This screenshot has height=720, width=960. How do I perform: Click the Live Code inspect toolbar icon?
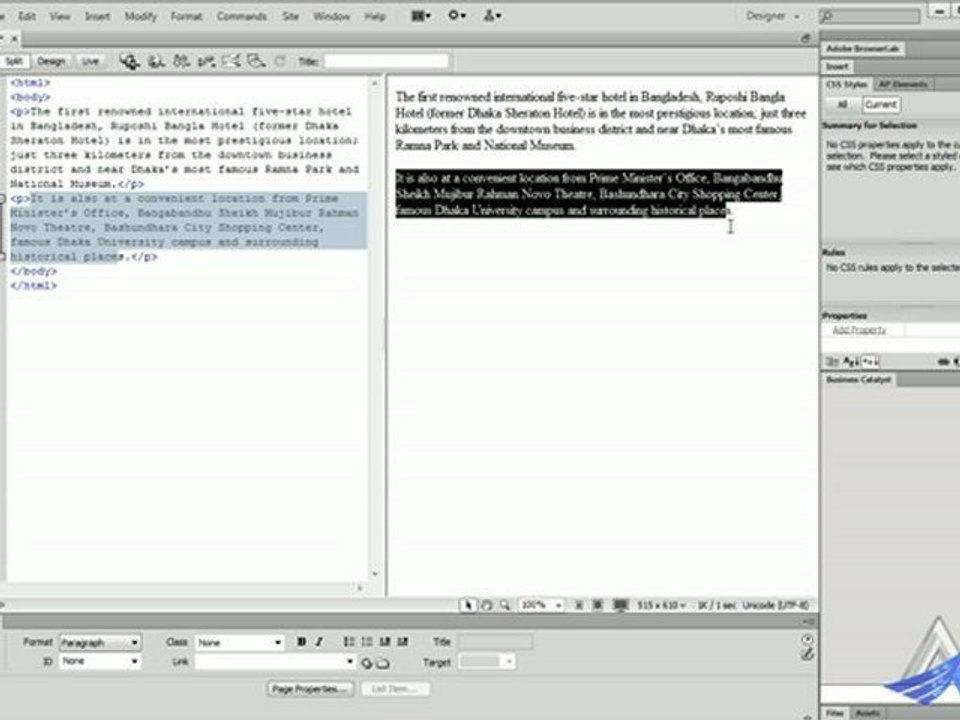129,61
